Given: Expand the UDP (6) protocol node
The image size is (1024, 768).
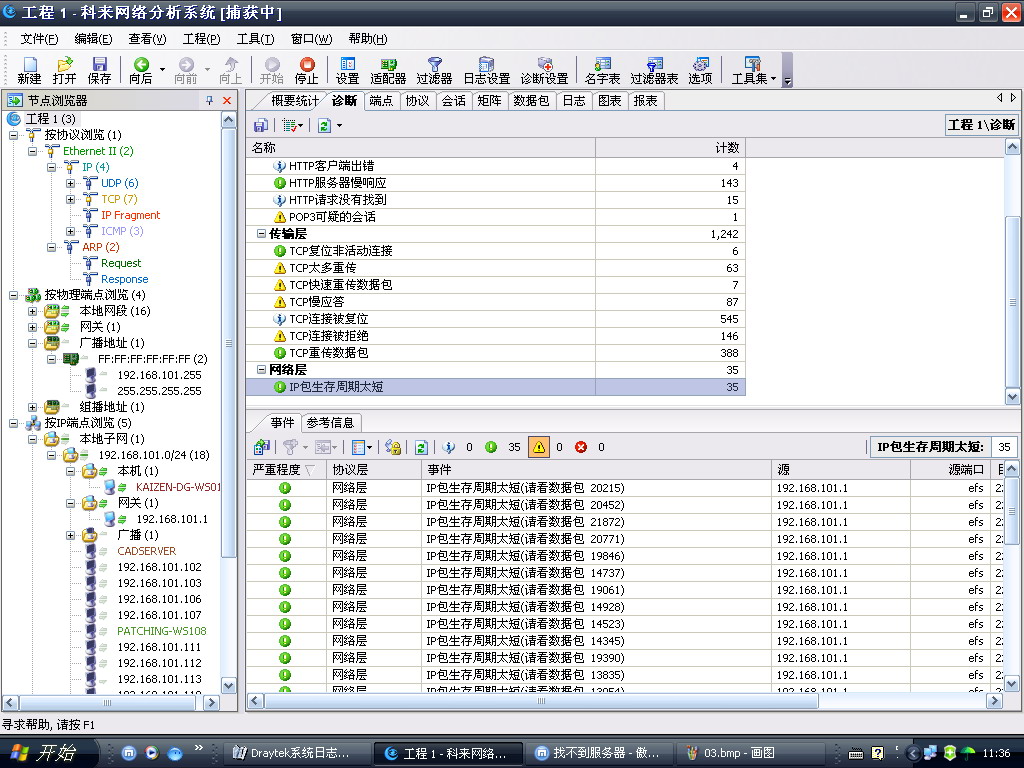Looking at the screenshot, I should (x=71, y=183).
